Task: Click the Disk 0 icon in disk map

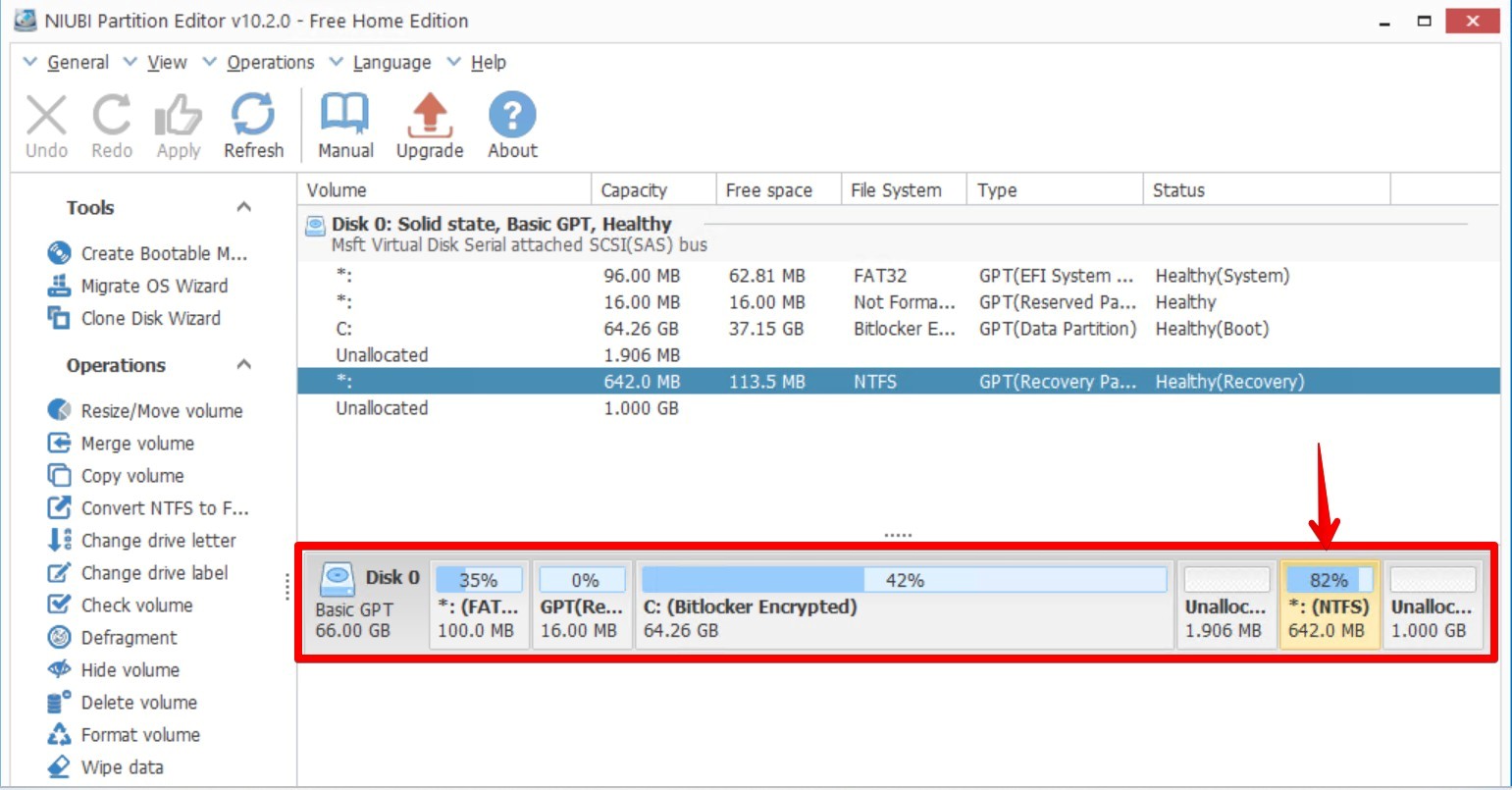Action: click(337, 578)
